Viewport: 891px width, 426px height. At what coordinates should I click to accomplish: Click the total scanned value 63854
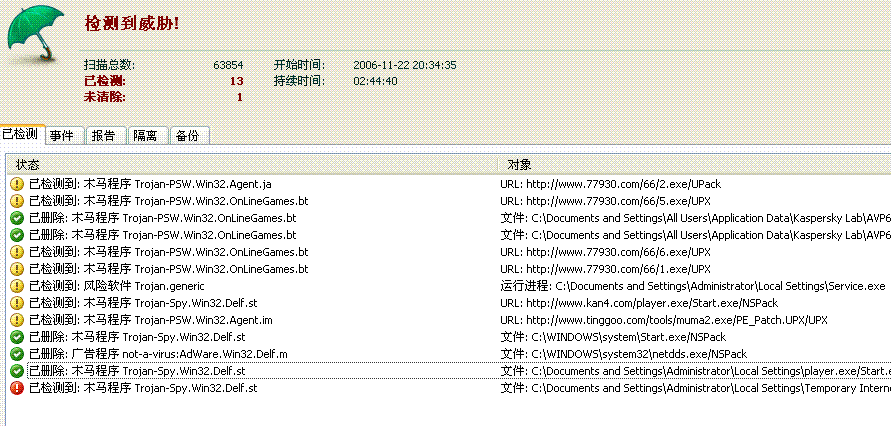click(x=228, y=65)
